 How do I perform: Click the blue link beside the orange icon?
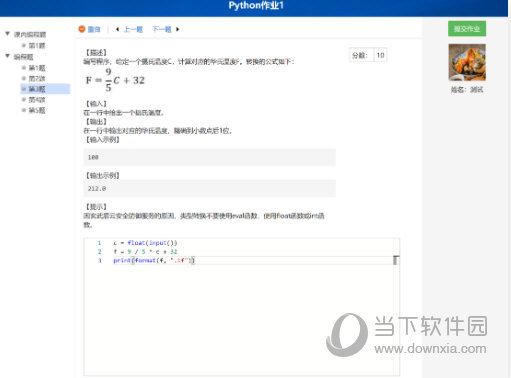click(94, 29)
